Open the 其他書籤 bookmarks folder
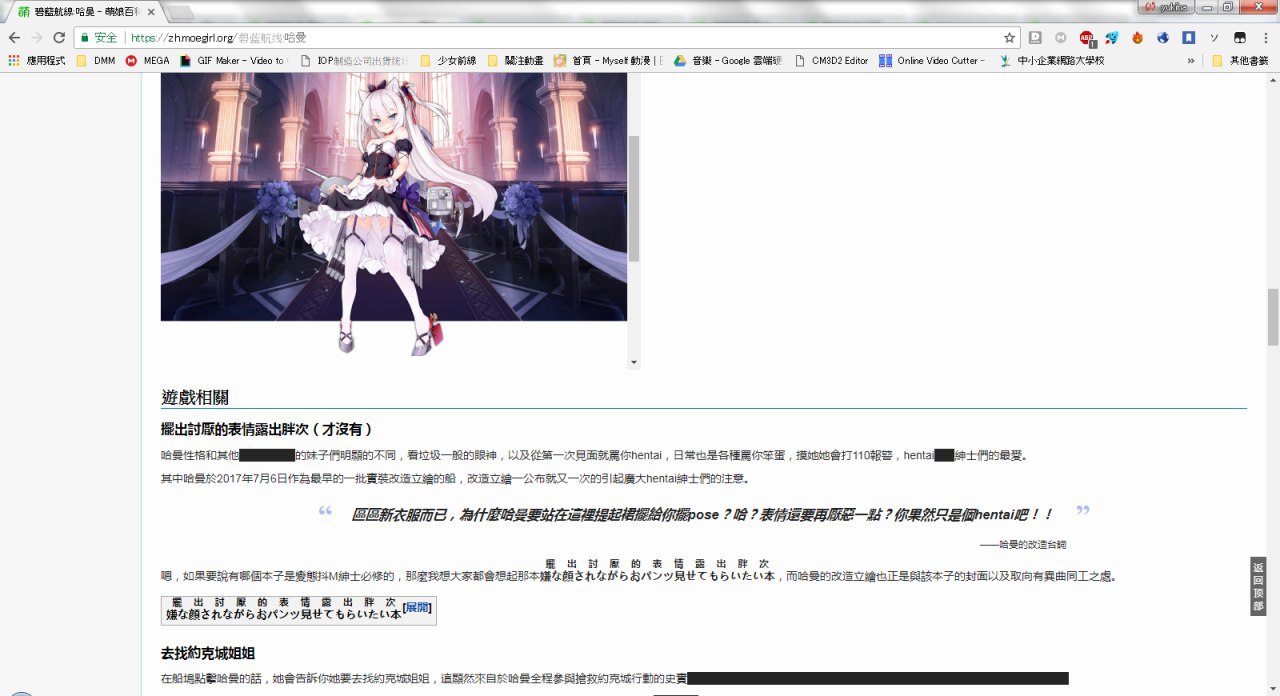The width and height of the screenshot is (1280, 696). (x=1239, y=61)
